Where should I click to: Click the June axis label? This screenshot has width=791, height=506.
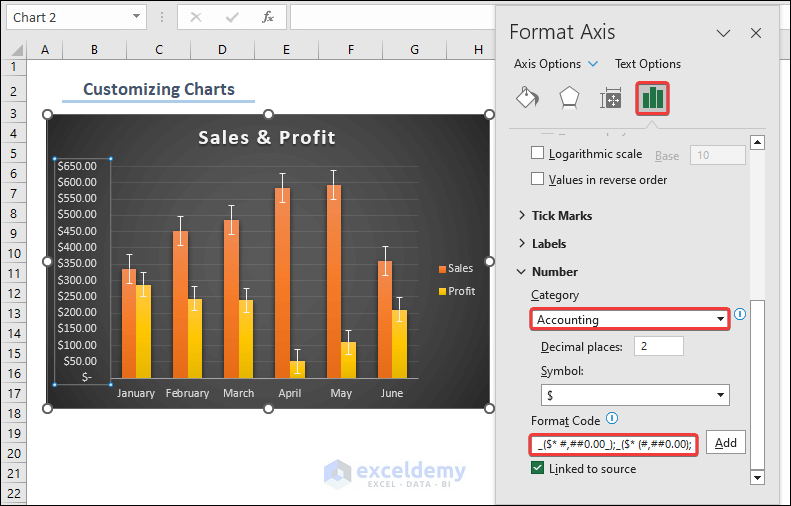[392, 393]
